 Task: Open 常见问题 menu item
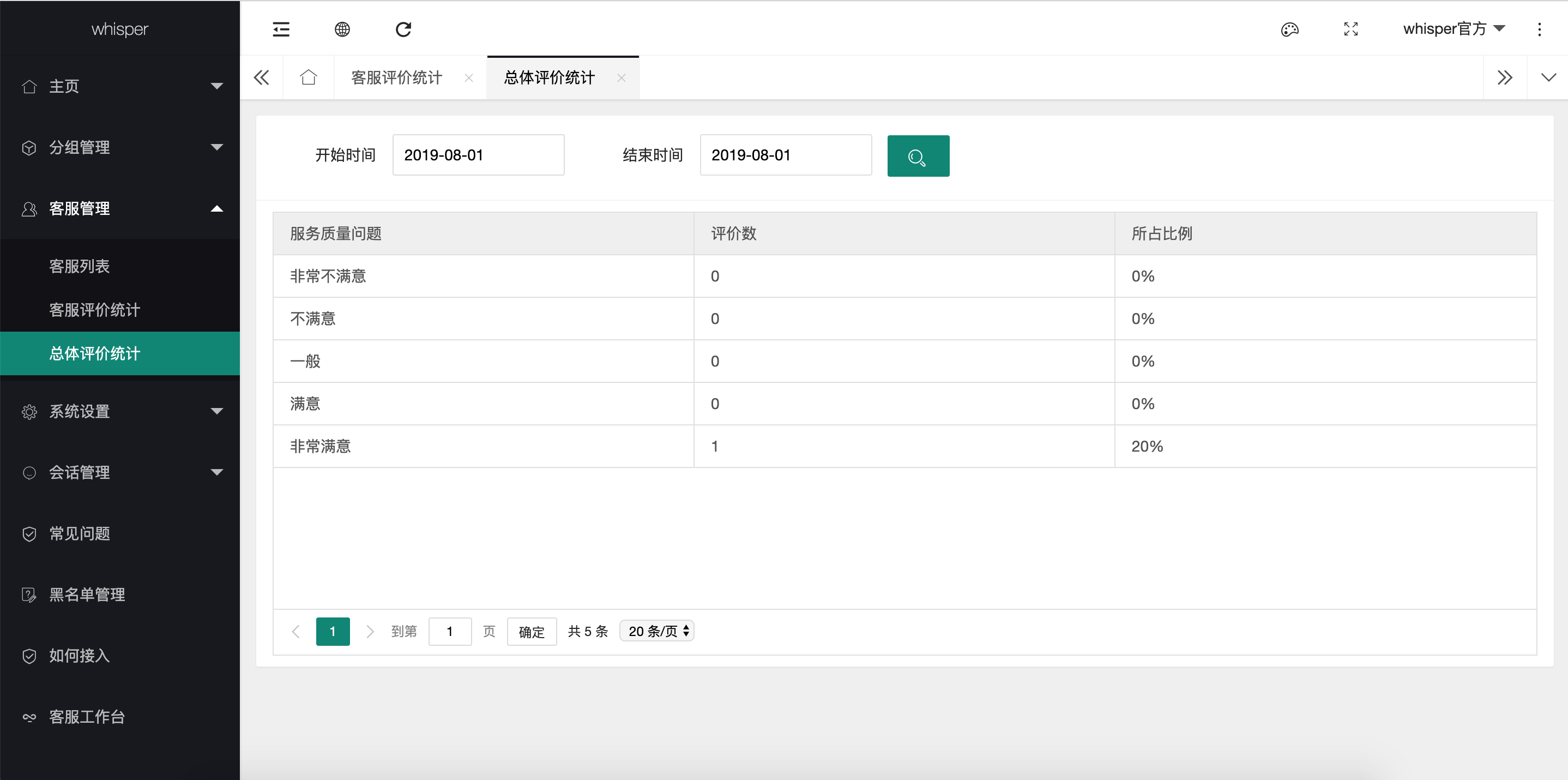[x=120, y=534]
